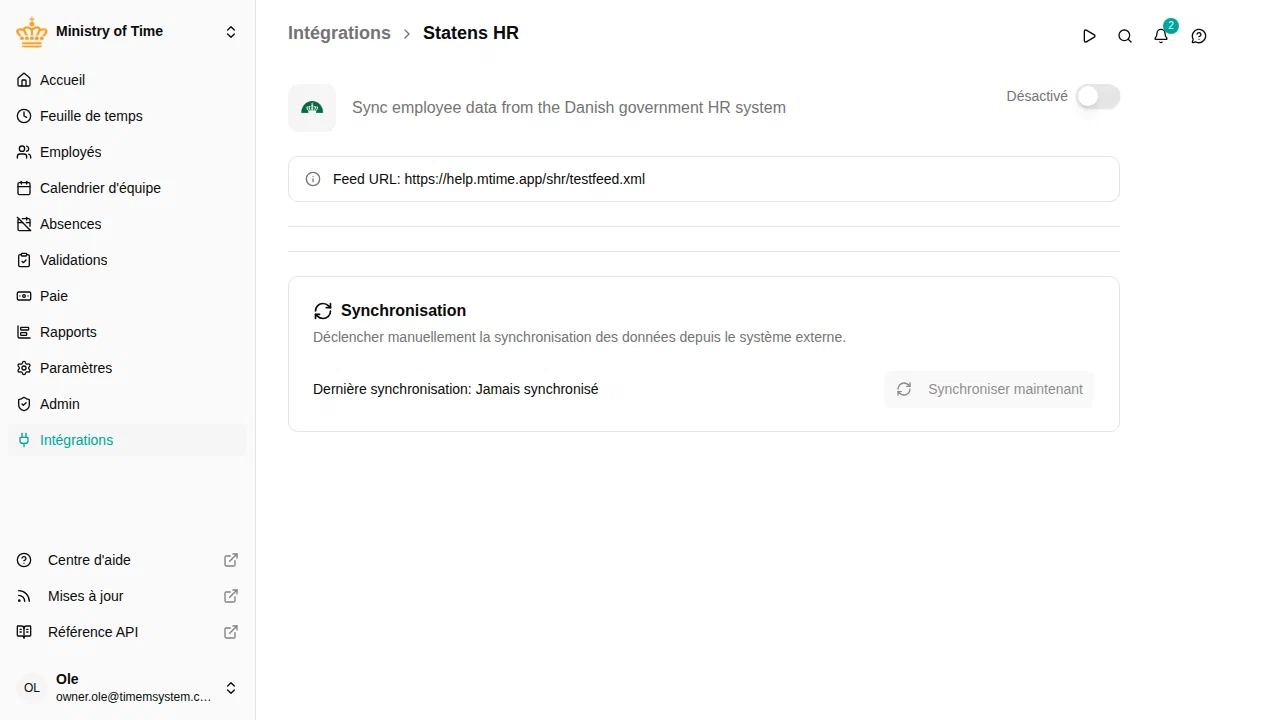The height and width of the screenshot is (720, 1280).
Task: Click the shield icon for Admin
Action: coord(24,404)
